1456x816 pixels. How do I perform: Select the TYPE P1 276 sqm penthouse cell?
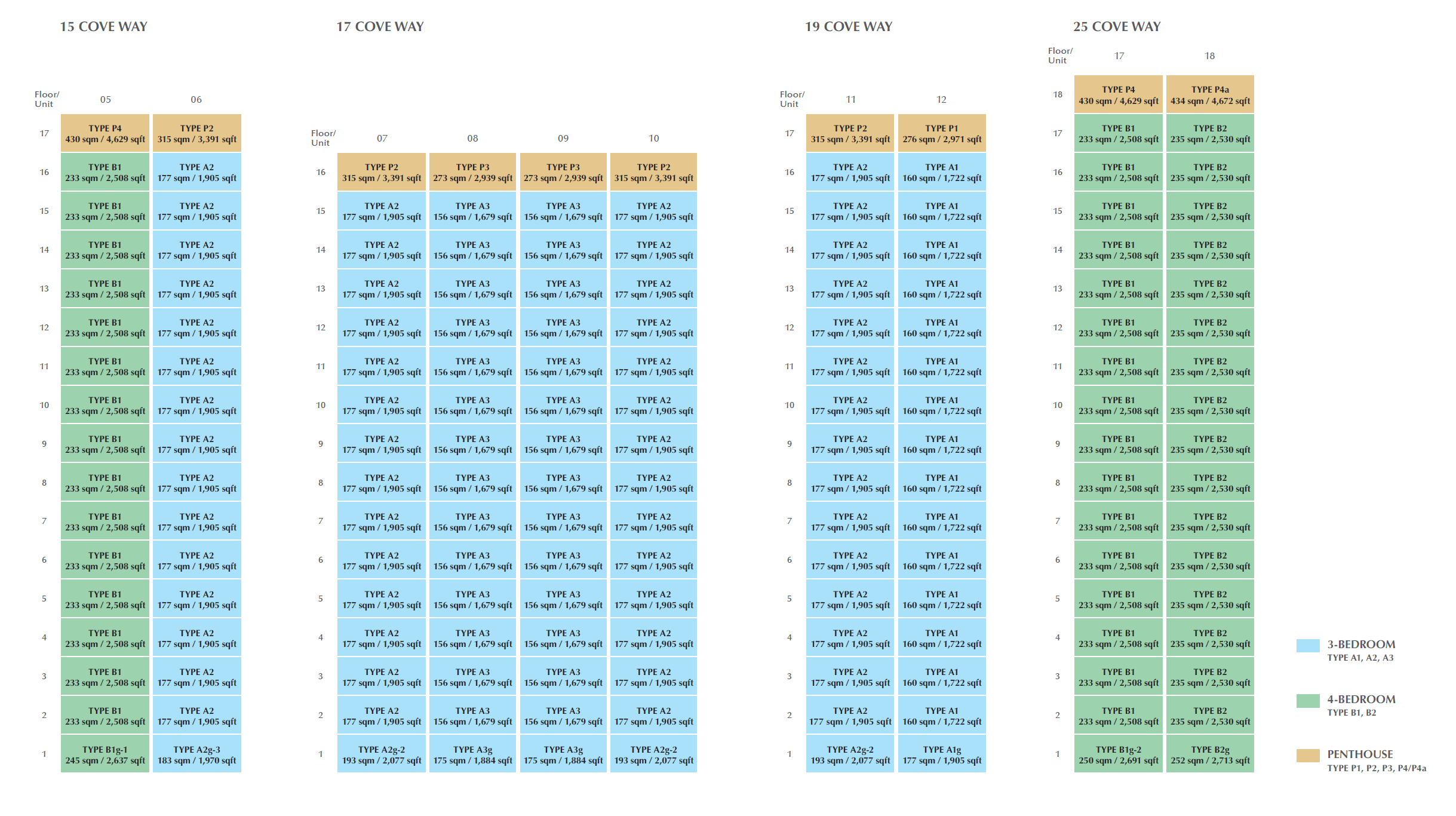pos(941,133)
